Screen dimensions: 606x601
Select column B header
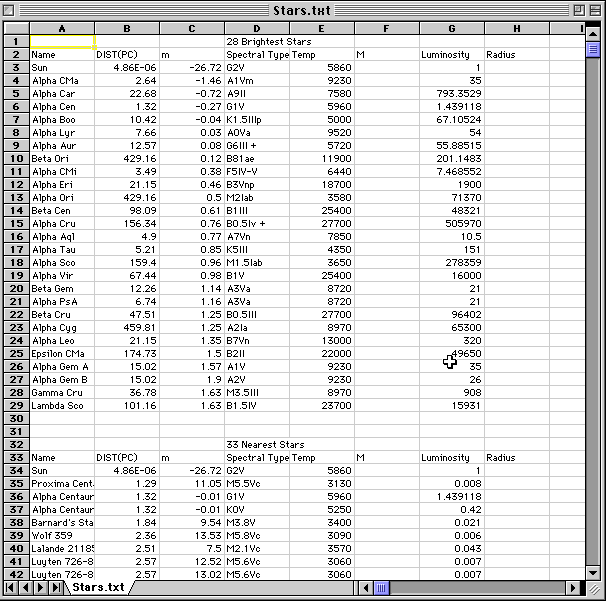(127, 29)
